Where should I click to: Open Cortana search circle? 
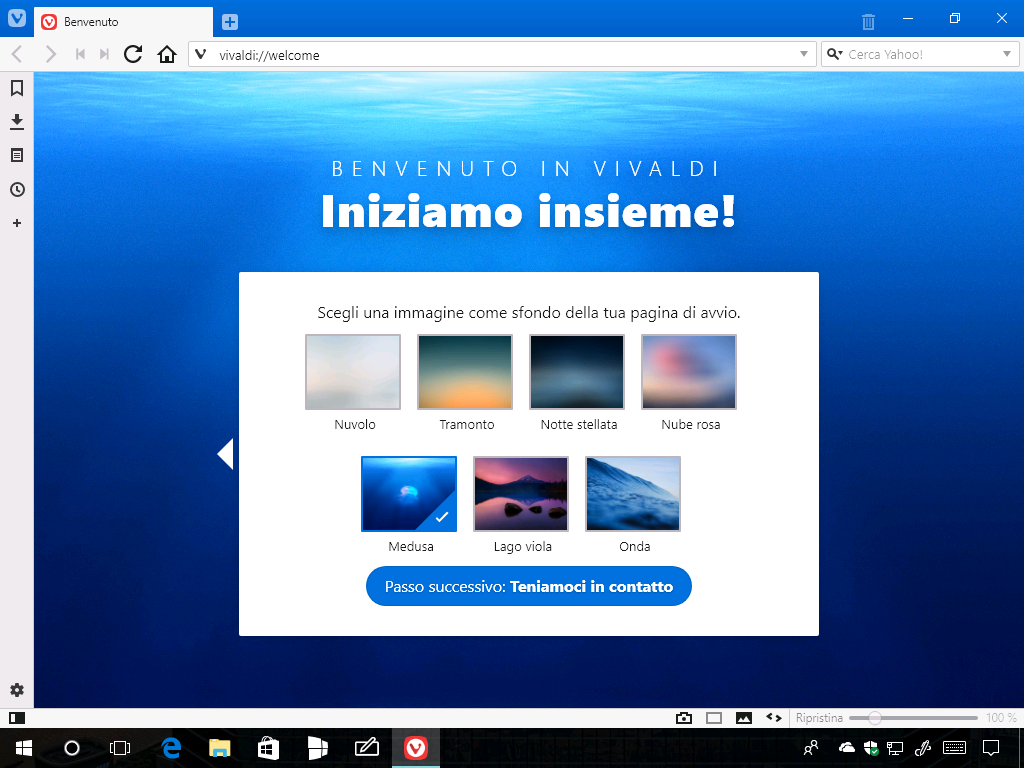coord(72,748)
